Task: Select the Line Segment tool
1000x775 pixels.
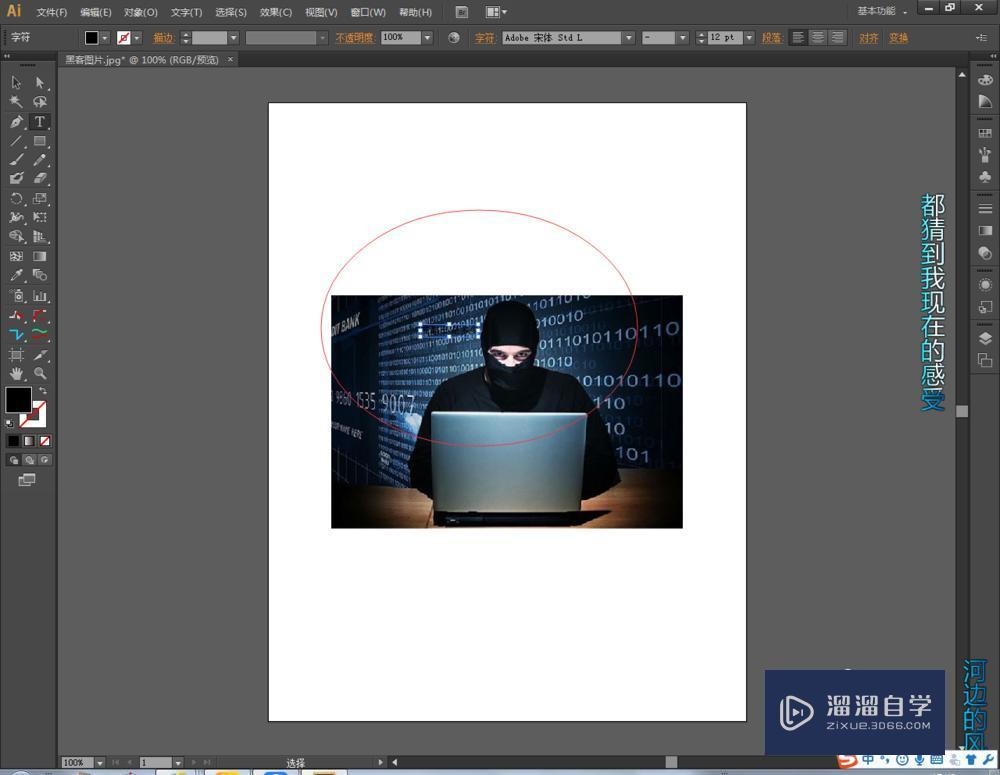Action: (x=17, y=141)
